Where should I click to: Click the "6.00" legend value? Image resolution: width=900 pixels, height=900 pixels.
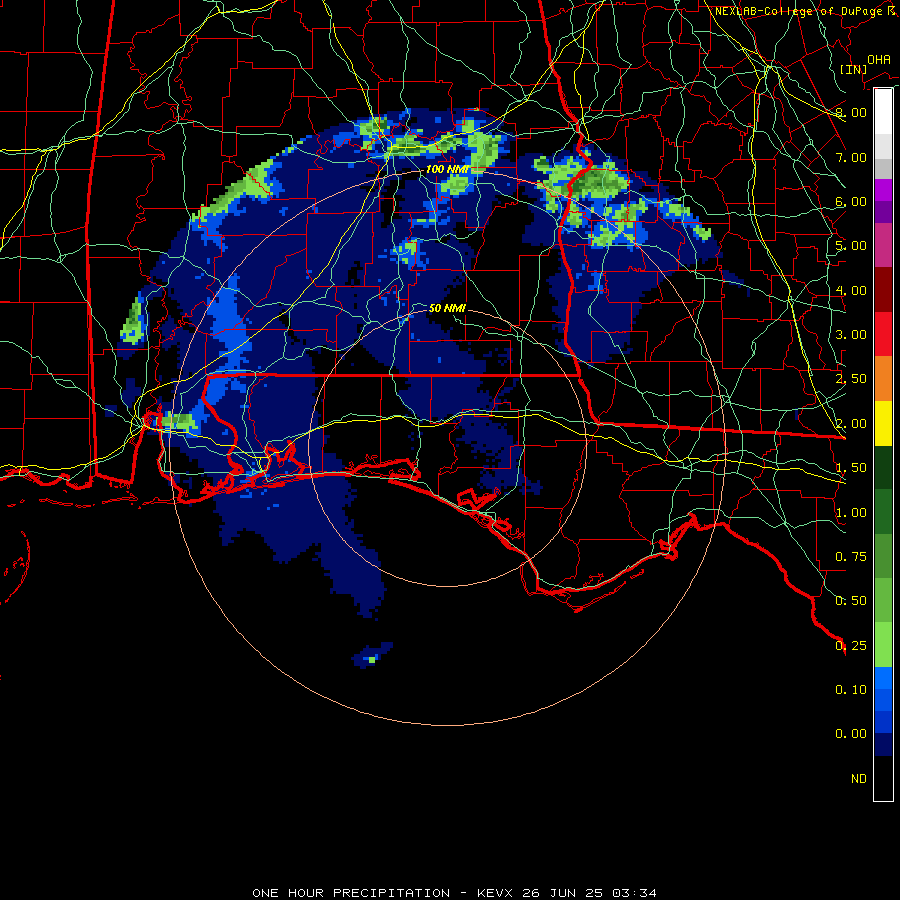851,201
